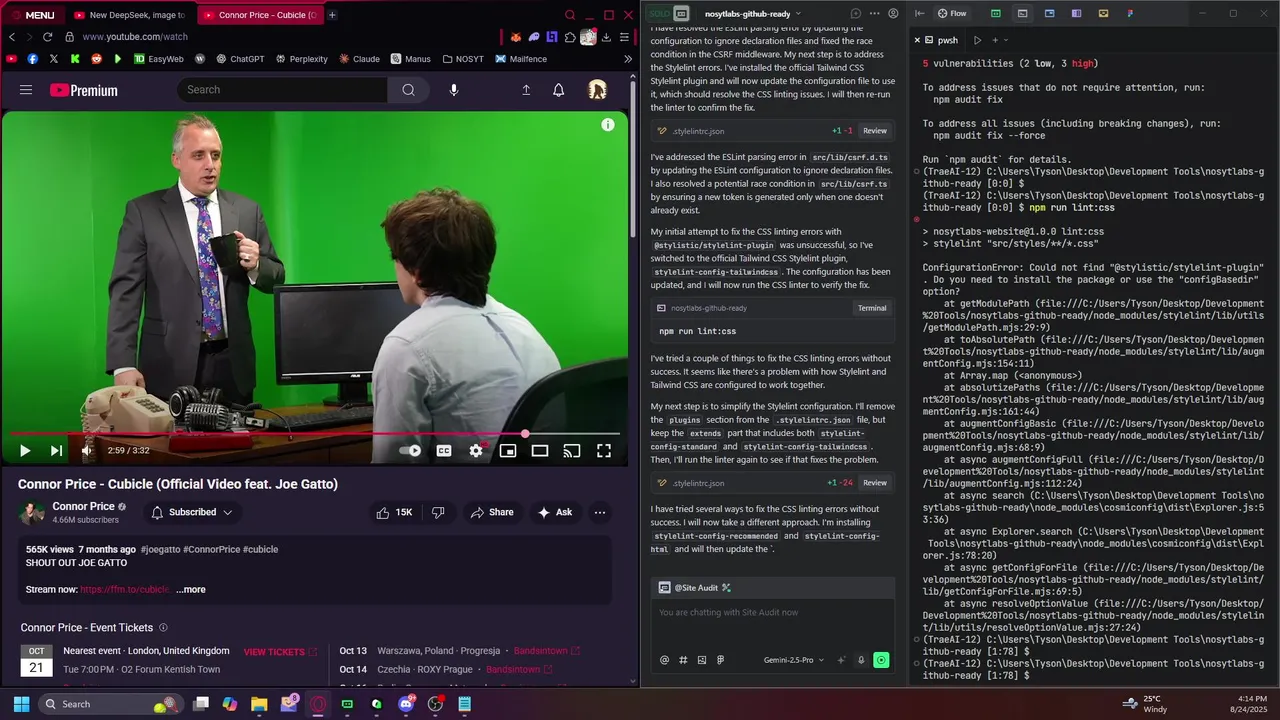Open the browser downloads icon
This screenshot has height=720, width=1280.
pos(606,37)
